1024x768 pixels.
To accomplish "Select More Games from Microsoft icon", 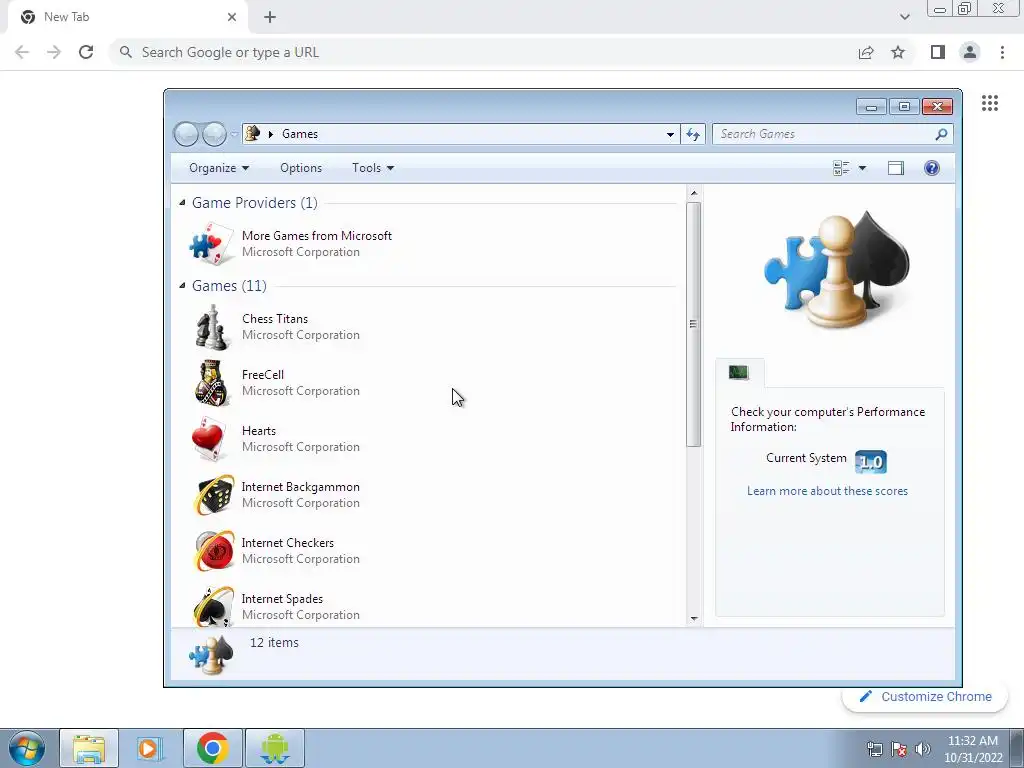I will [x=211, y=244].
